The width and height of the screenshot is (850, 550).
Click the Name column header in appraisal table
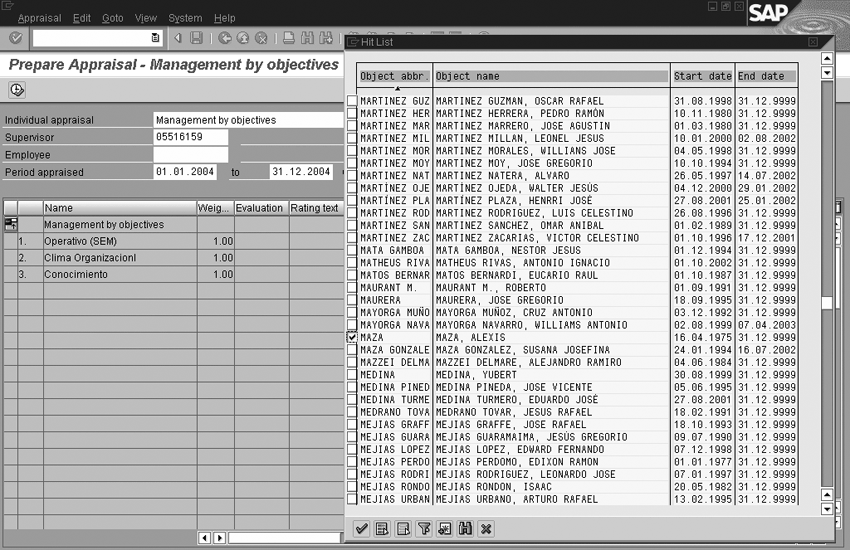pyautogui.click(x=120, y=208)
